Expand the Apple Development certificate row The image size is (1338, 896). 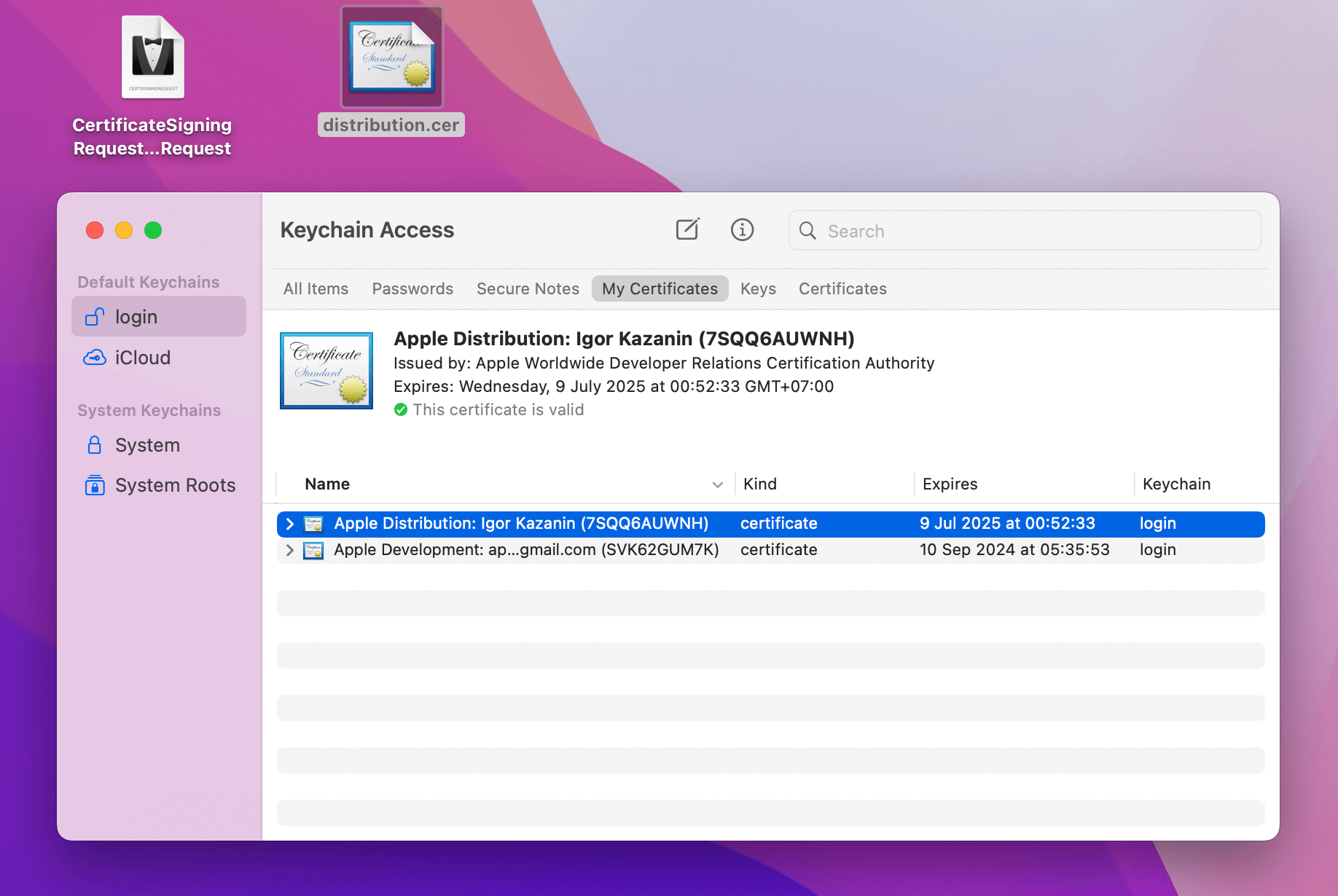point(289,550)
